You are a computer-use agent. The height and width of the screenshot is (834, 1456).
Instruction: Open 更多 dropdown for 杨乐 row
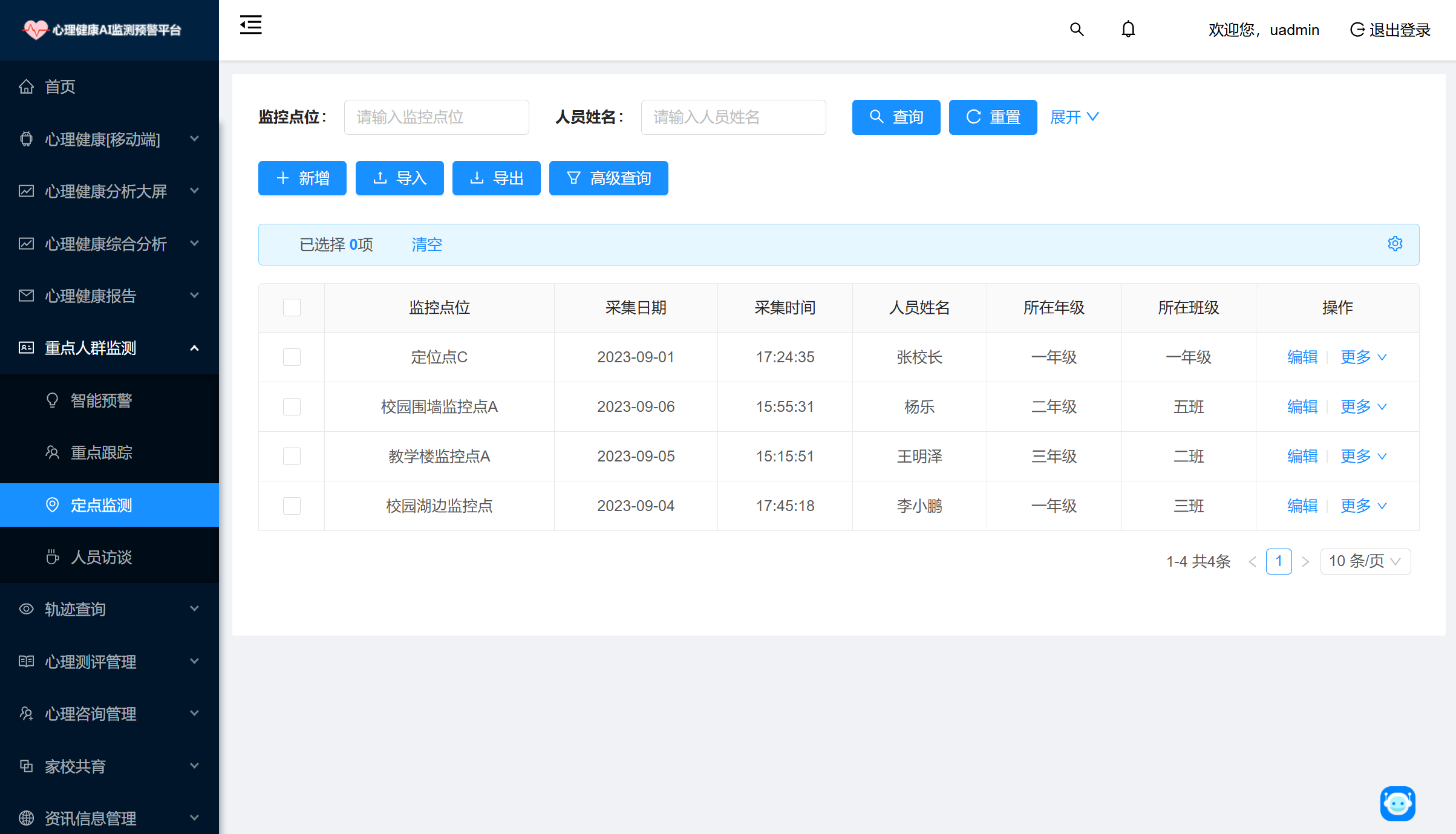click(1363, 407)
